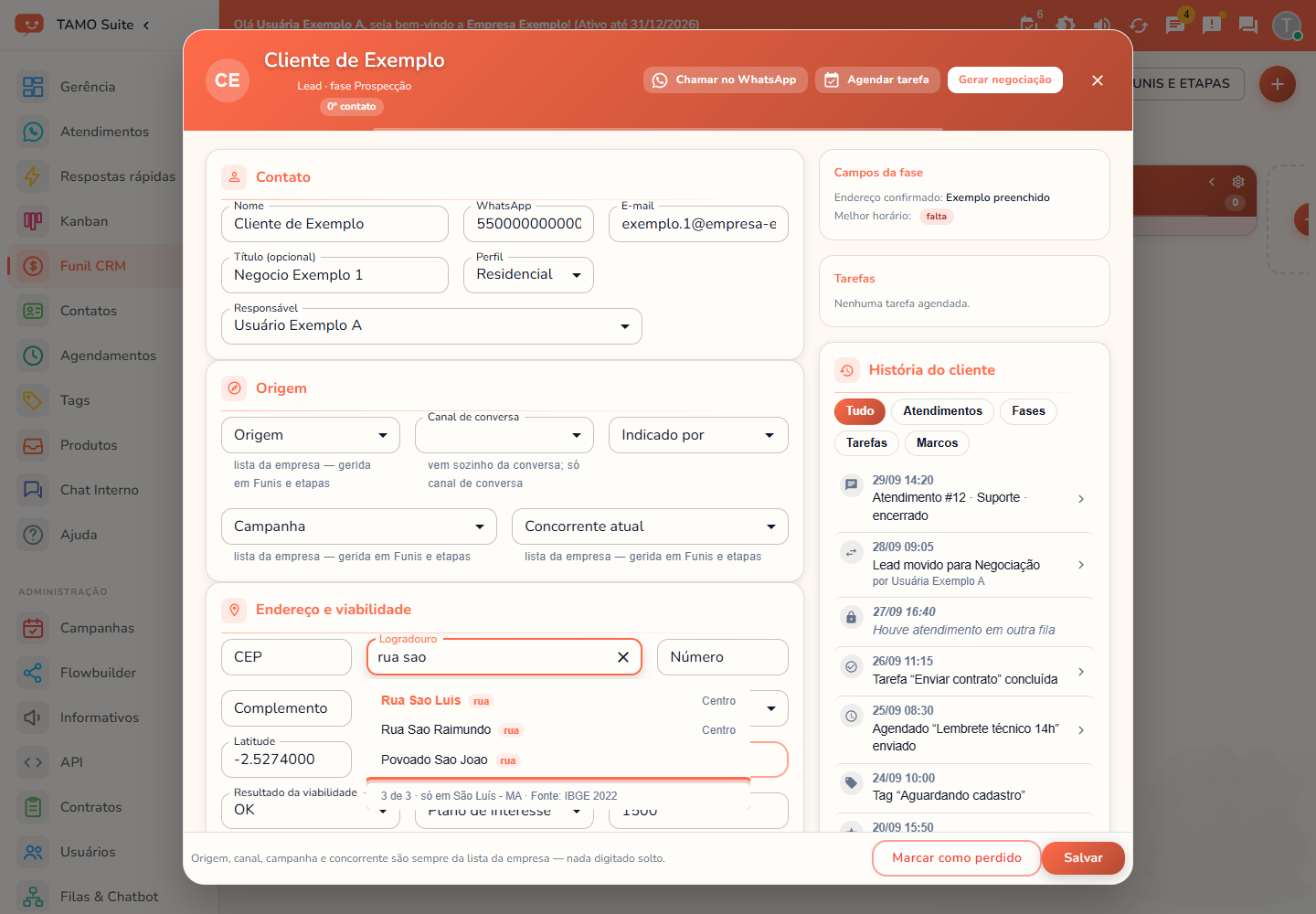
Task: Expand the Campanha dropdown
Action: coord(359,526)
